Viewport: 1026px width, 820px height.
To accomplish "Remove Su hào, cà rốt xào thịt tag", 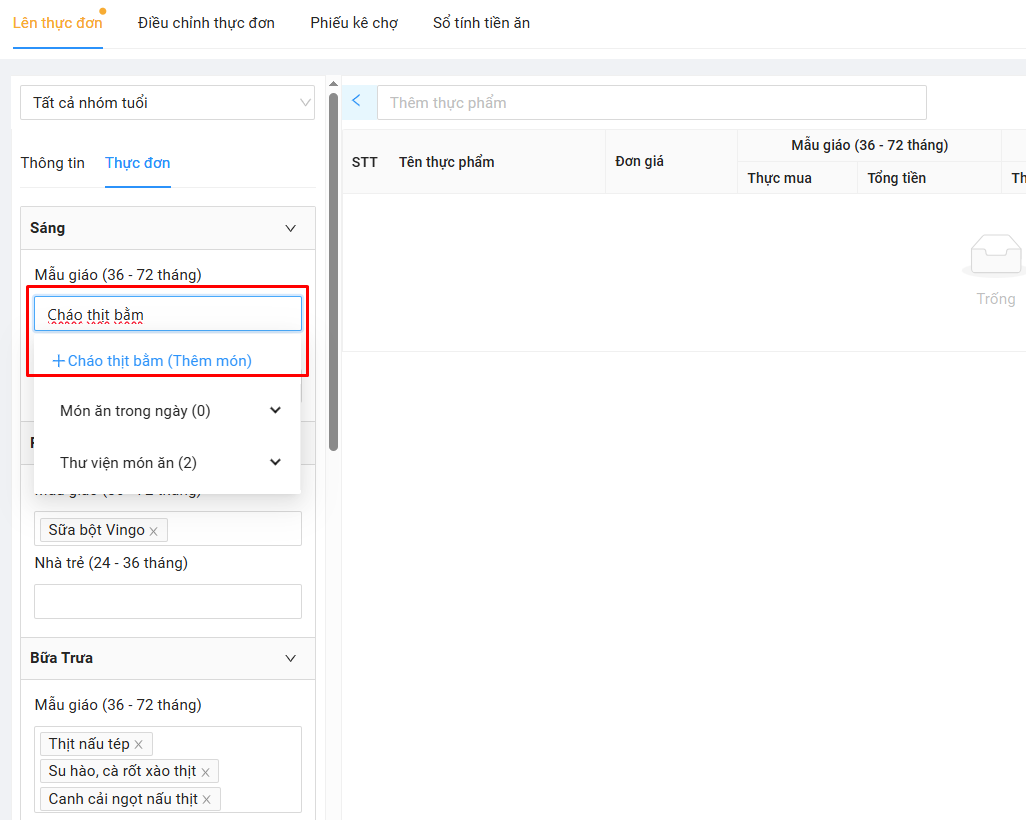I will click(x=205, y=772).
